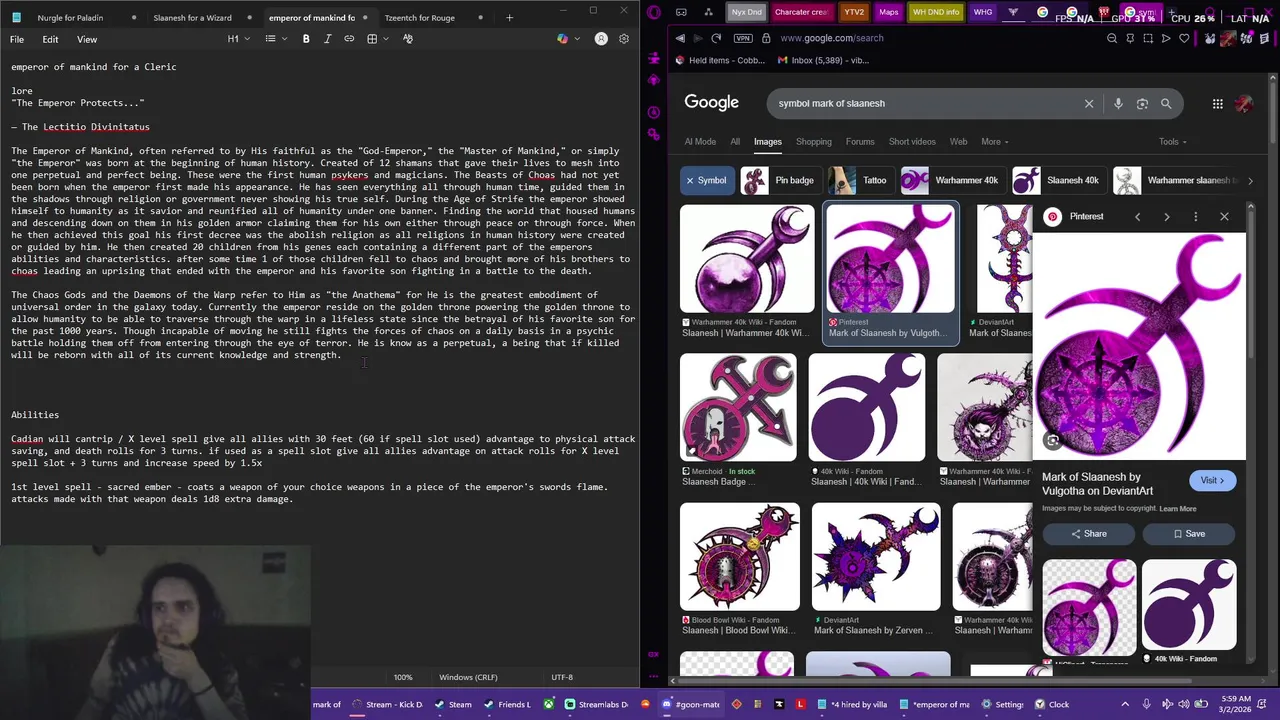Add a new Notepad tab
Screen dimensions: 1280x720
(509, 17)
